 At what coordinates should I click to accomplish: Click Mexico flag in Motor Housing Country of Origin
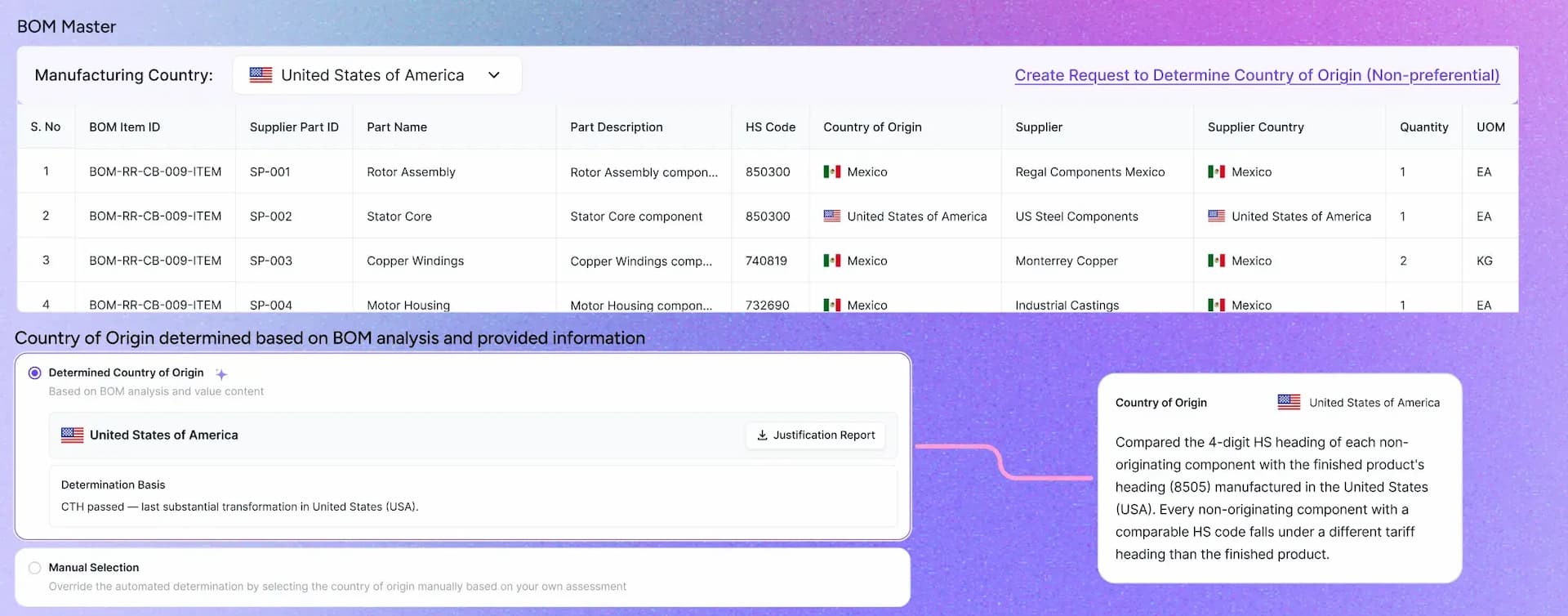(x=831, y=305)
